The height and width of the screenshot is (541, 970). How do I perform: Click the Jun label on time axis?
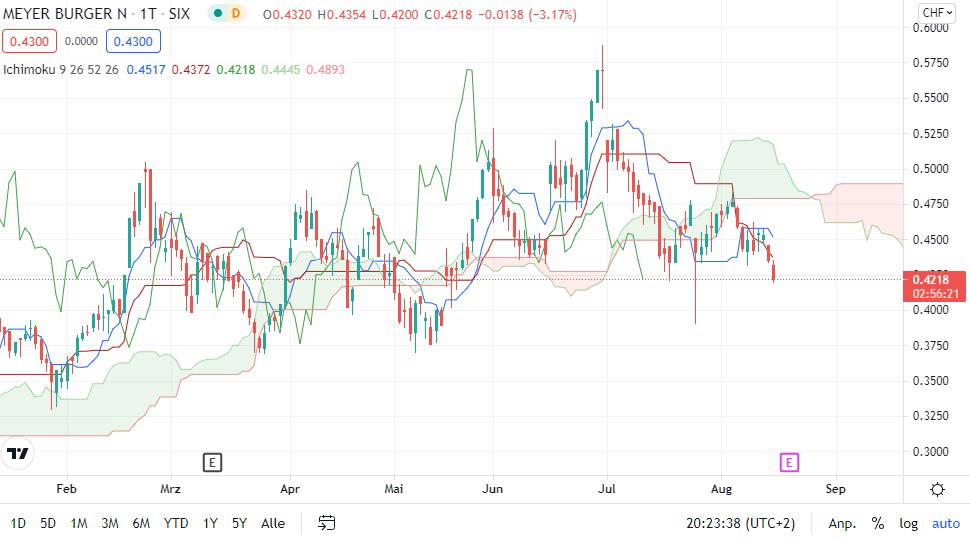coord(492,488)
